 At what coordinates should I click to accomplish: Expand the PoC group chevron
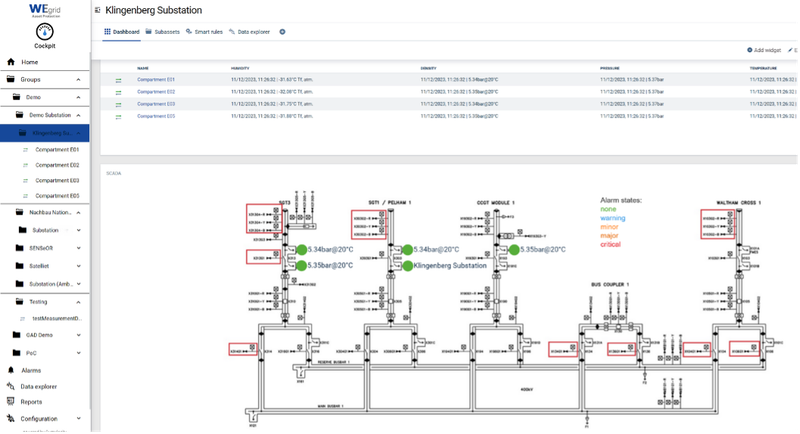coord(79,353)
